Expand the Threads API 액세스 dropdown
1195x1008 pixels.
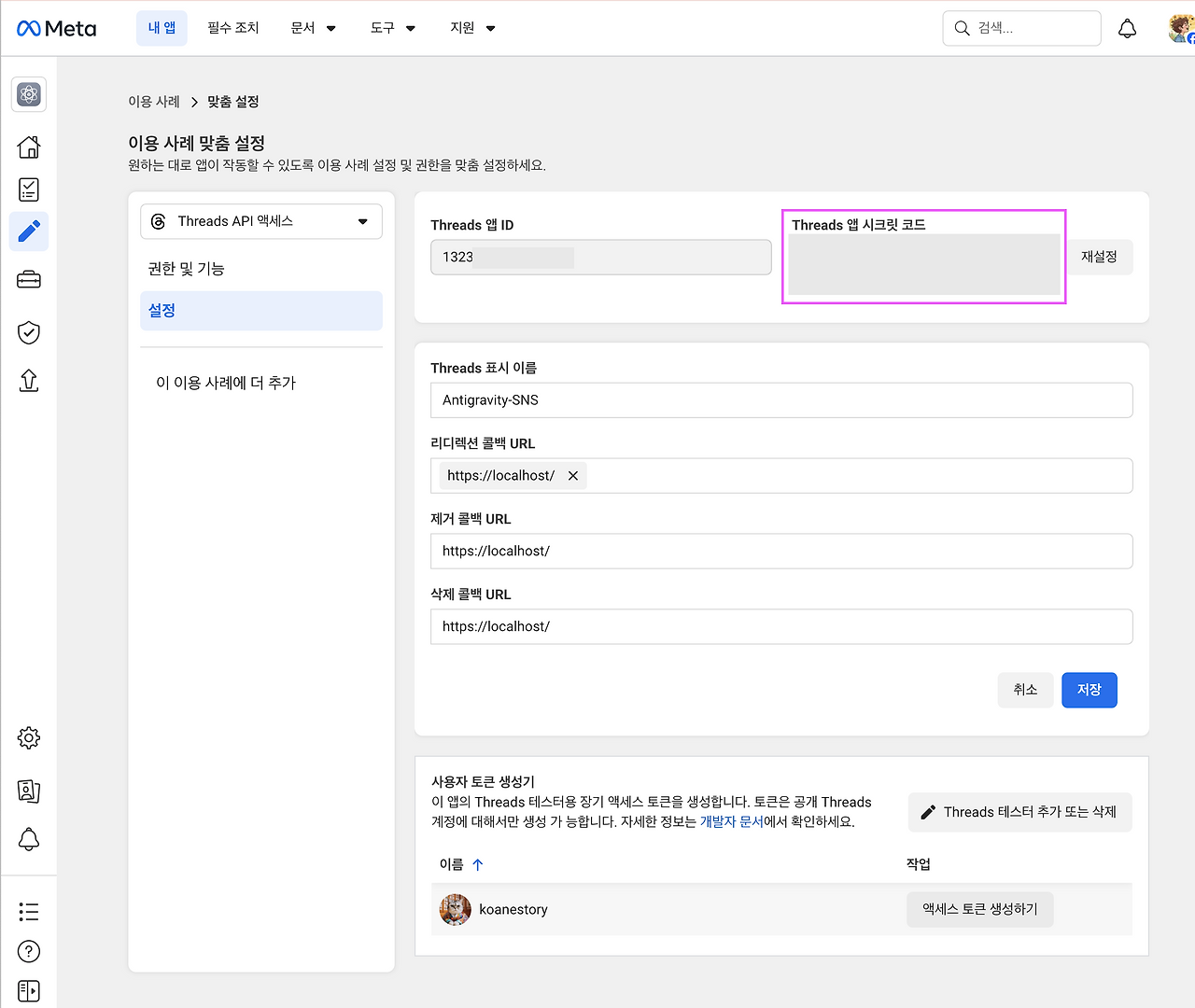click(261, 221)
